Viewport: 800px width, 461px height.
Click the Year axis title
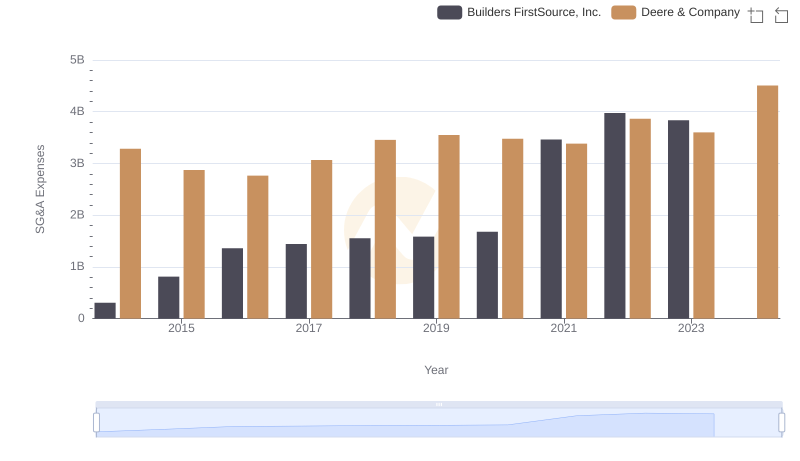coord(436,370)
